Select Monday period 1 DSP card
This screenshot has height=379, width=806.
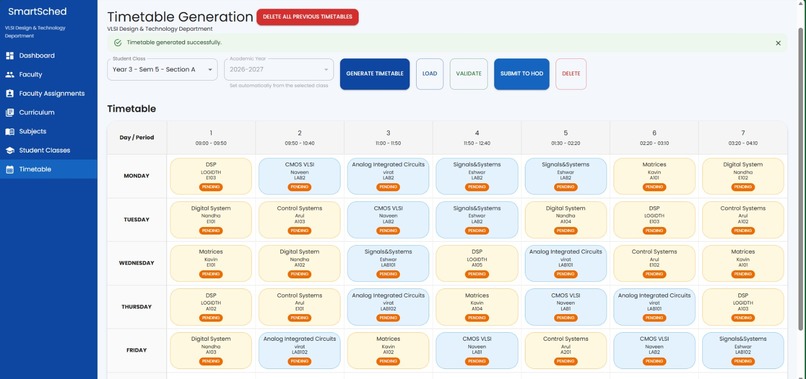[211, 176]
